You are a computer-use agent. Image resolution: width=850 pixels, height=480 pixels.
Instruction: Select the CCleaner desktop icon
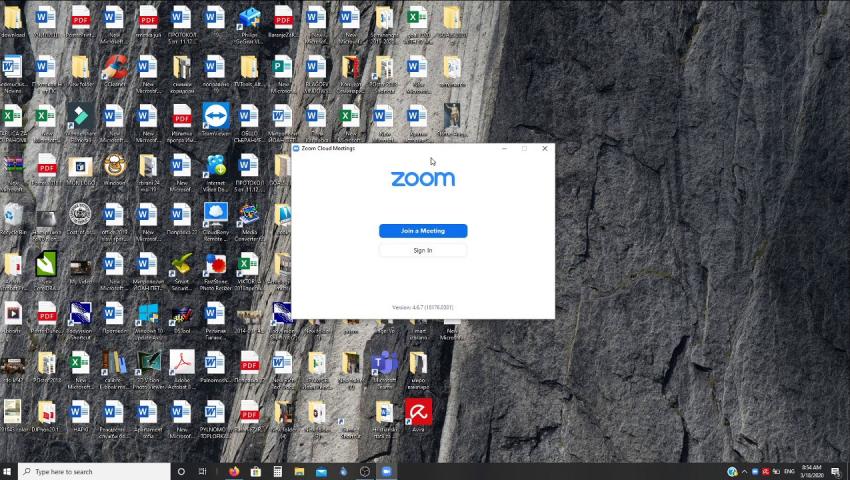(115, 72)
